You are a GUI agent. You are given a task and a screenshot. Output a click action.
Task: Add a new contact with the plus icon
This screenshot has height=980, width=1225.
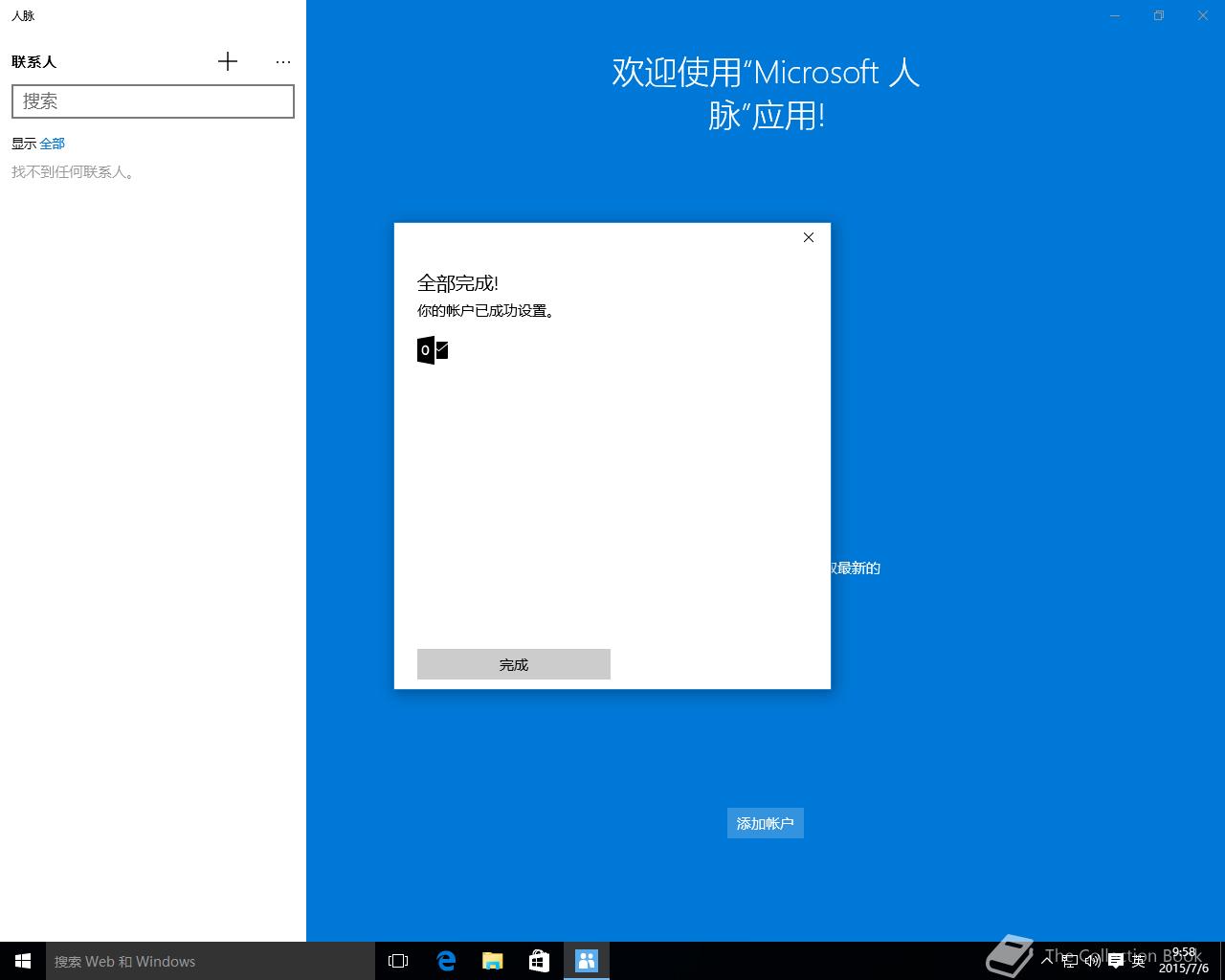pos(228,61)
